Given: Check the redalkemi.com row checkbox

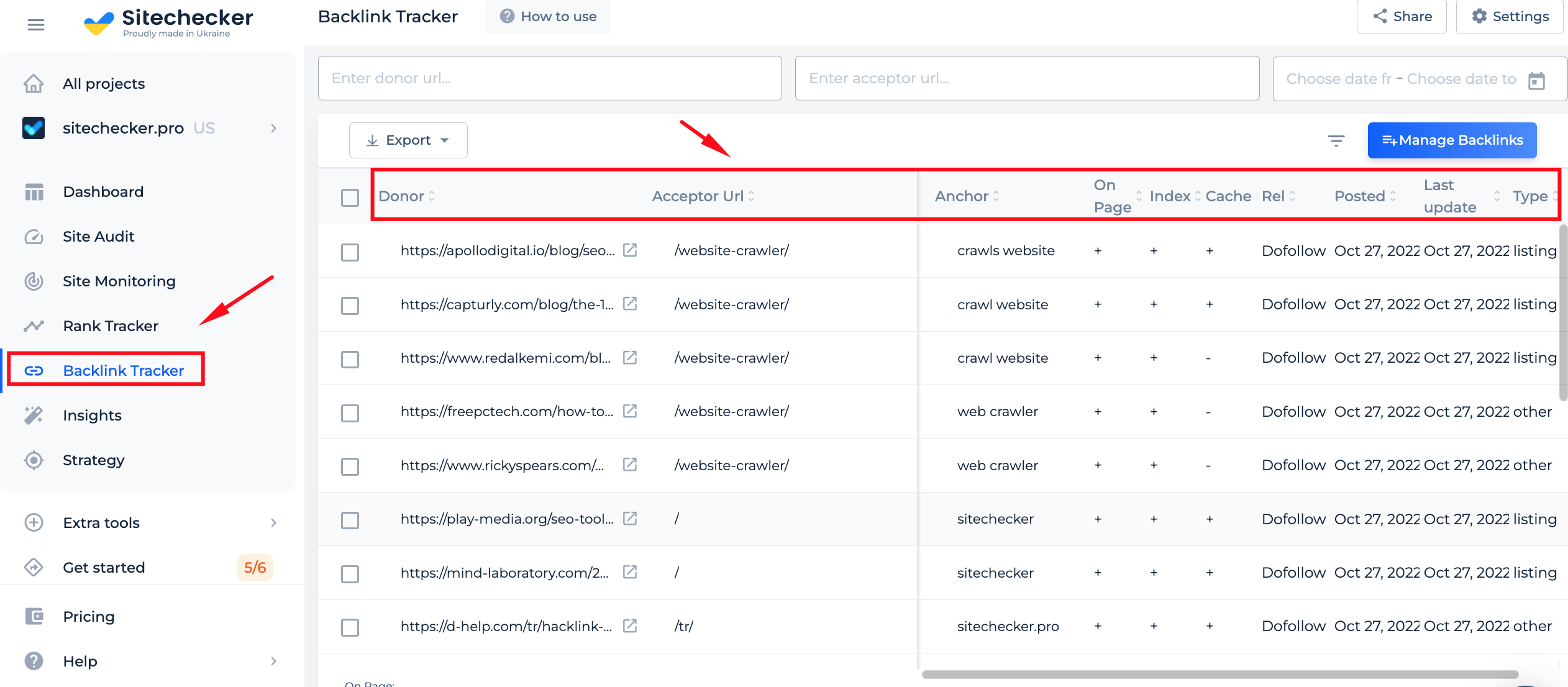Looking at the screenshot, I should [x=350, y=359].
